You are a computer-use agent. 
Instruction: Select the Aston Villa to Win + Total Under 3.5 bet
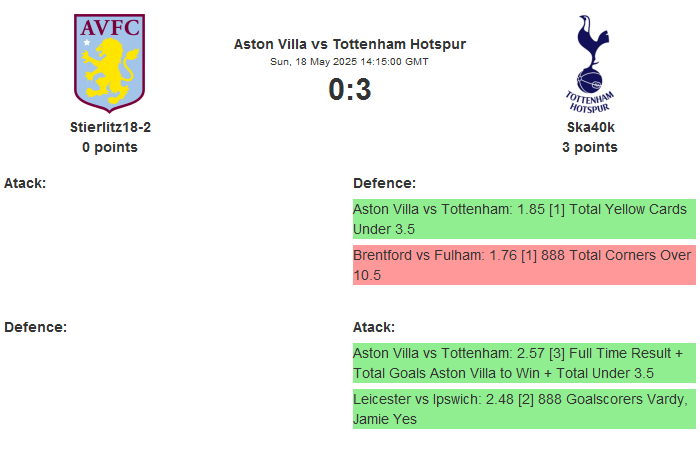coord(524,363)
